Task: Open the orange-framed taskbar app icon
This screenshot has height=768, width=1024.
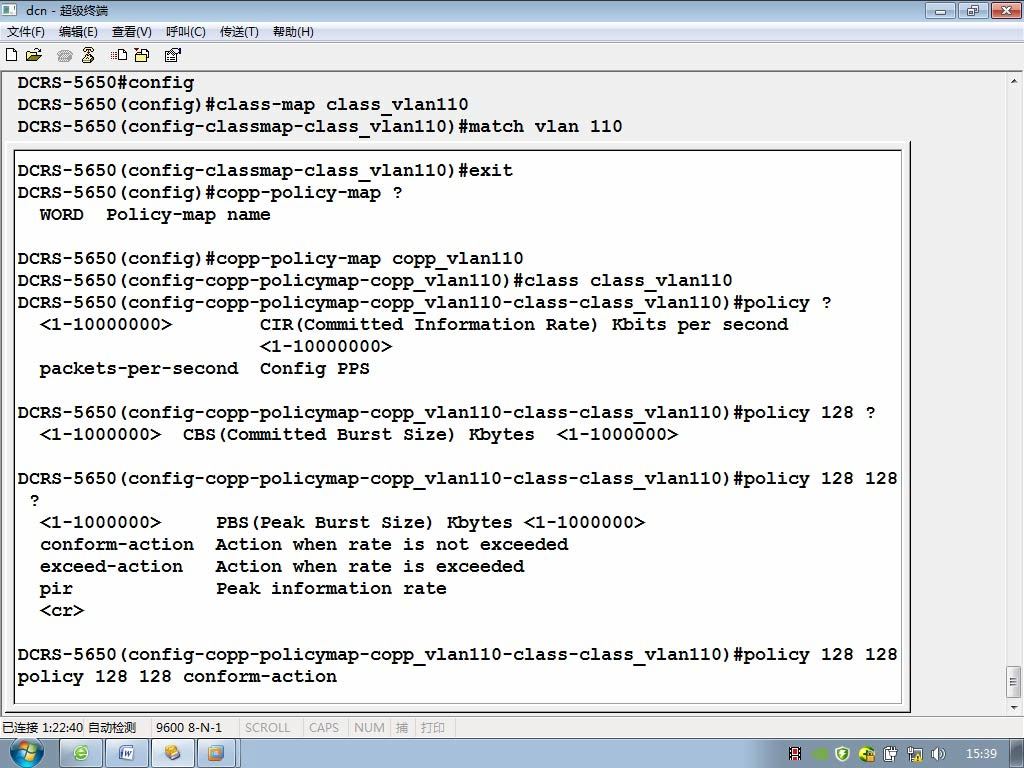Action: (x=216, y=753)
